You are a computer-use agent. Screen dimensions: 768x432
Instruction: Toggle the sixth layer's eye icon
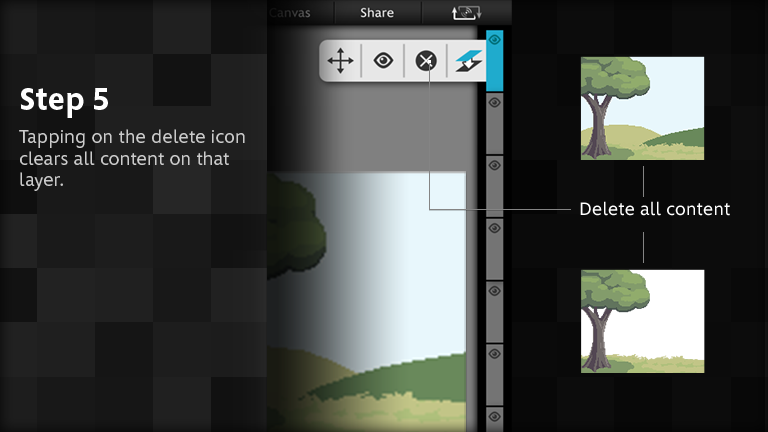495,354
